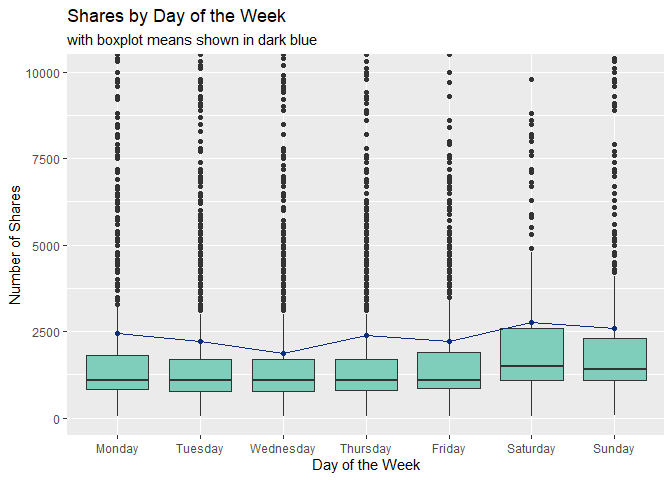This screenshot has width=672, height=480.
Task: Click the Tuesday boxplot box
Action: (x=201, y=375)
